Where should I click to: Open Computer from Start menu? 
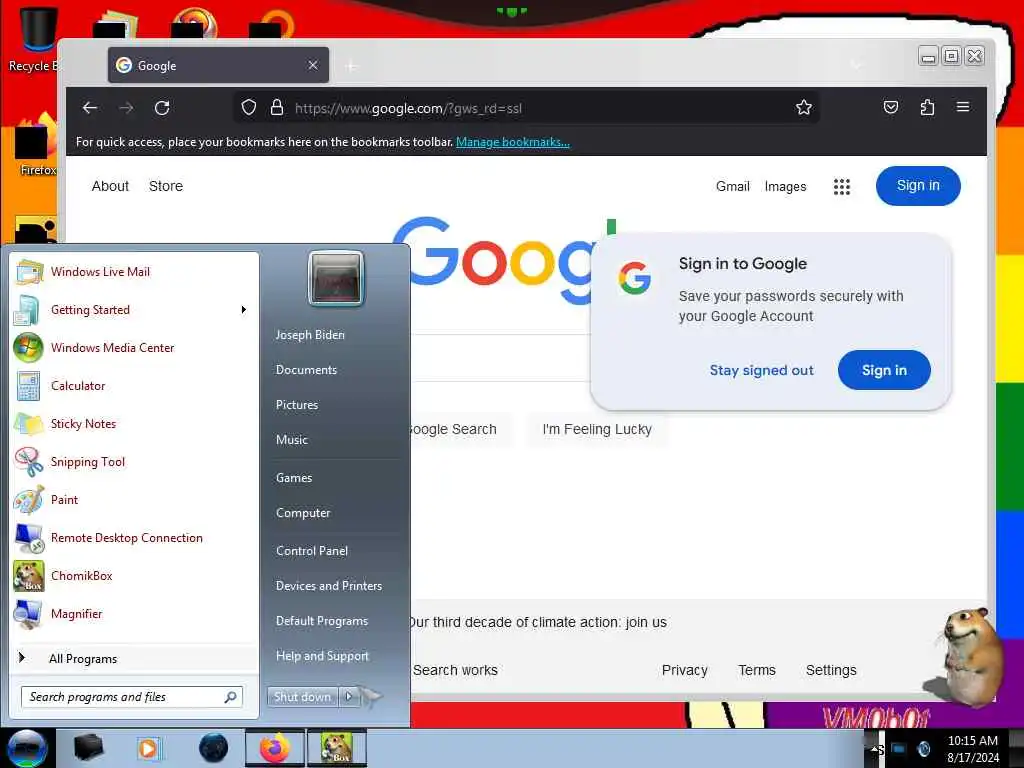pyautogui.click(x=303, y=513)
